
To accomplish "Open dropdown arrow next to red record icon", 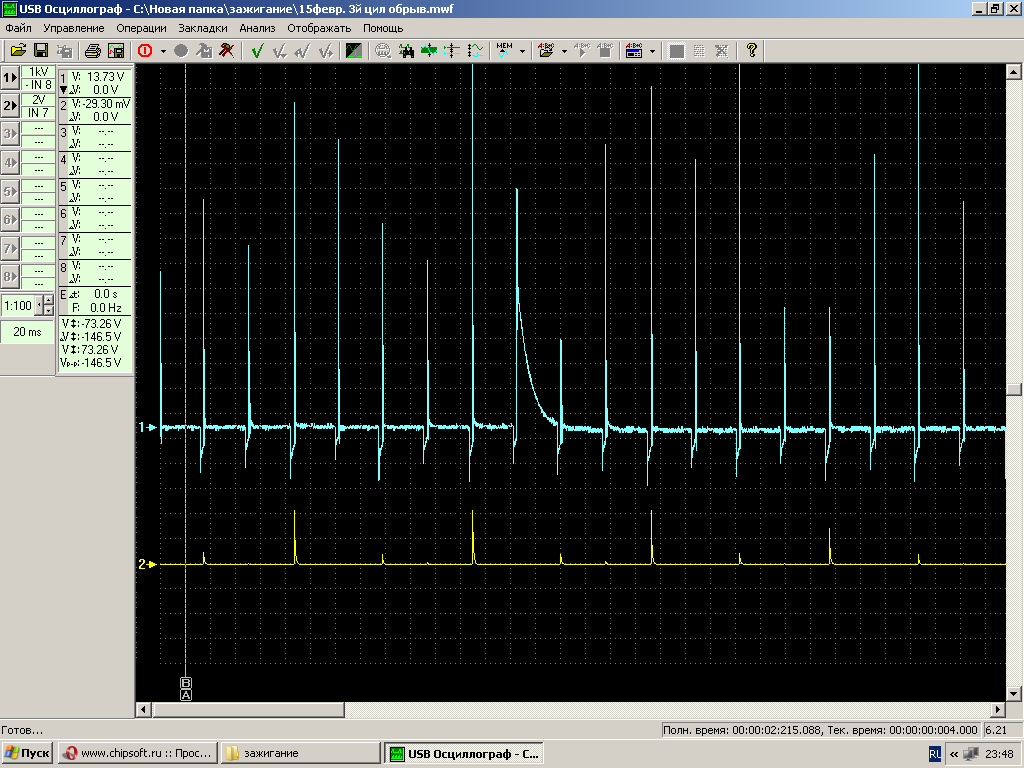I will [x=162, y=50].
